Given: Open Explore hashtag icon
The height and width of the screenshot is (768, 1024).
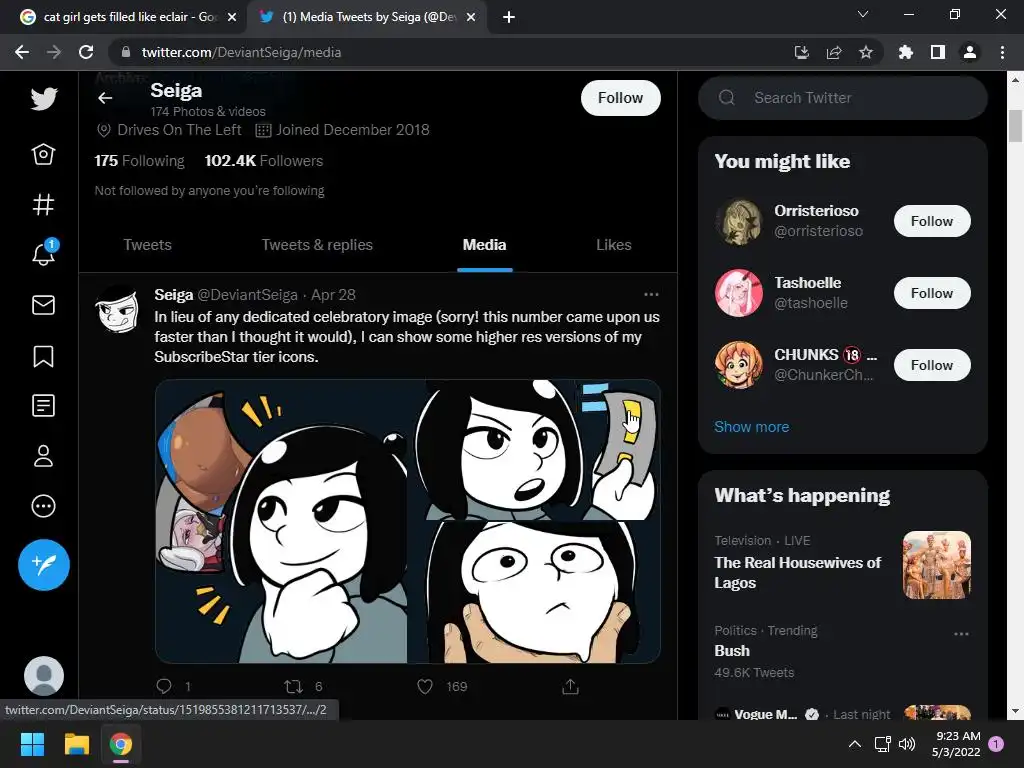Looking at the screenshot, I should point(44,205).
